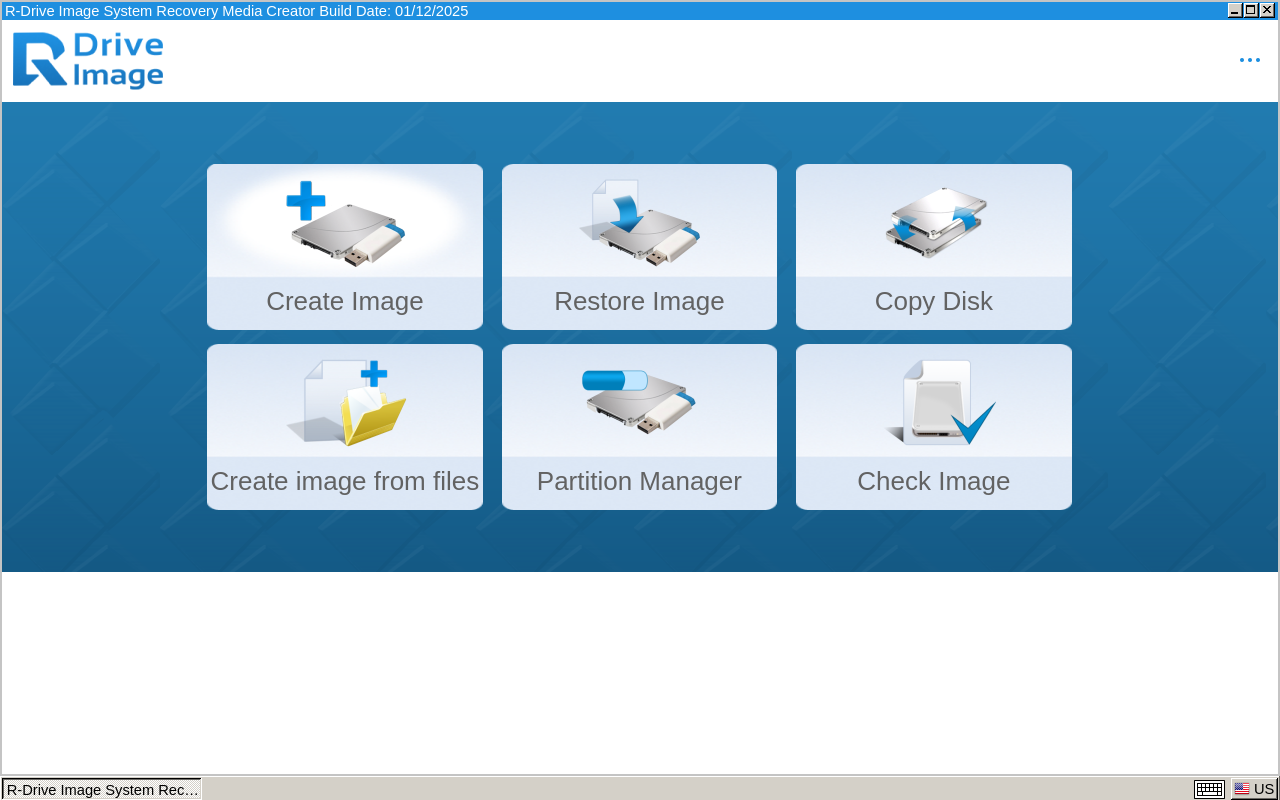Select "Create image from files" label
This screenshot has width=1280, height=800.
[x=345, y=481]
